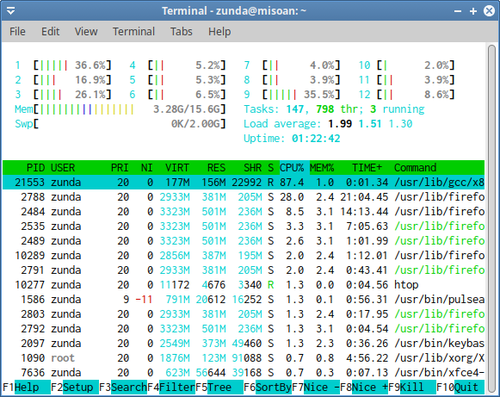Sort by the USER column header
The width and height of the screenshot is (500, 397).
pos(63,168)
